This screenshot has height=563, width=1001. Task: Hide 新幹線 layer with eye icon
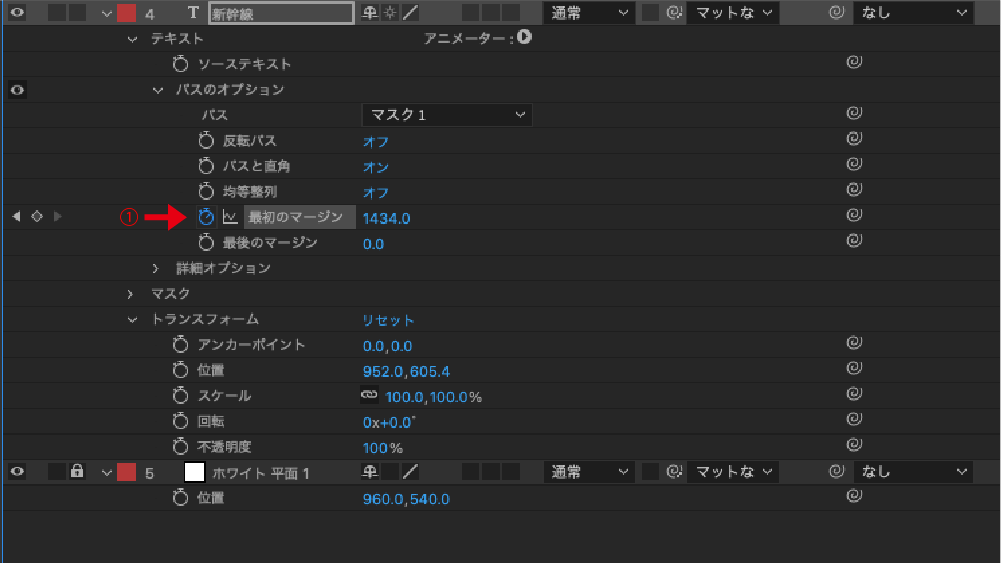[x=17, y=13]
